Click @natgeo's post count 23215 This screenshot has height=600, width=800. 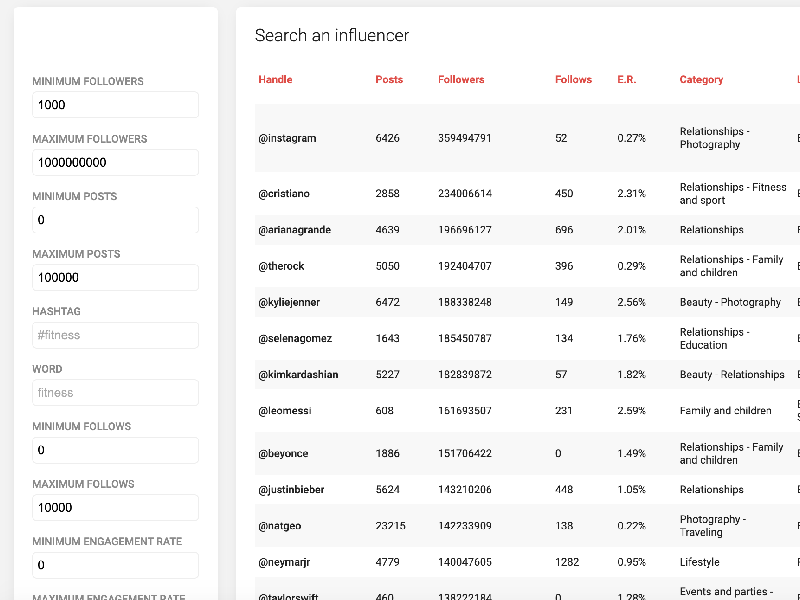[390, 527]
